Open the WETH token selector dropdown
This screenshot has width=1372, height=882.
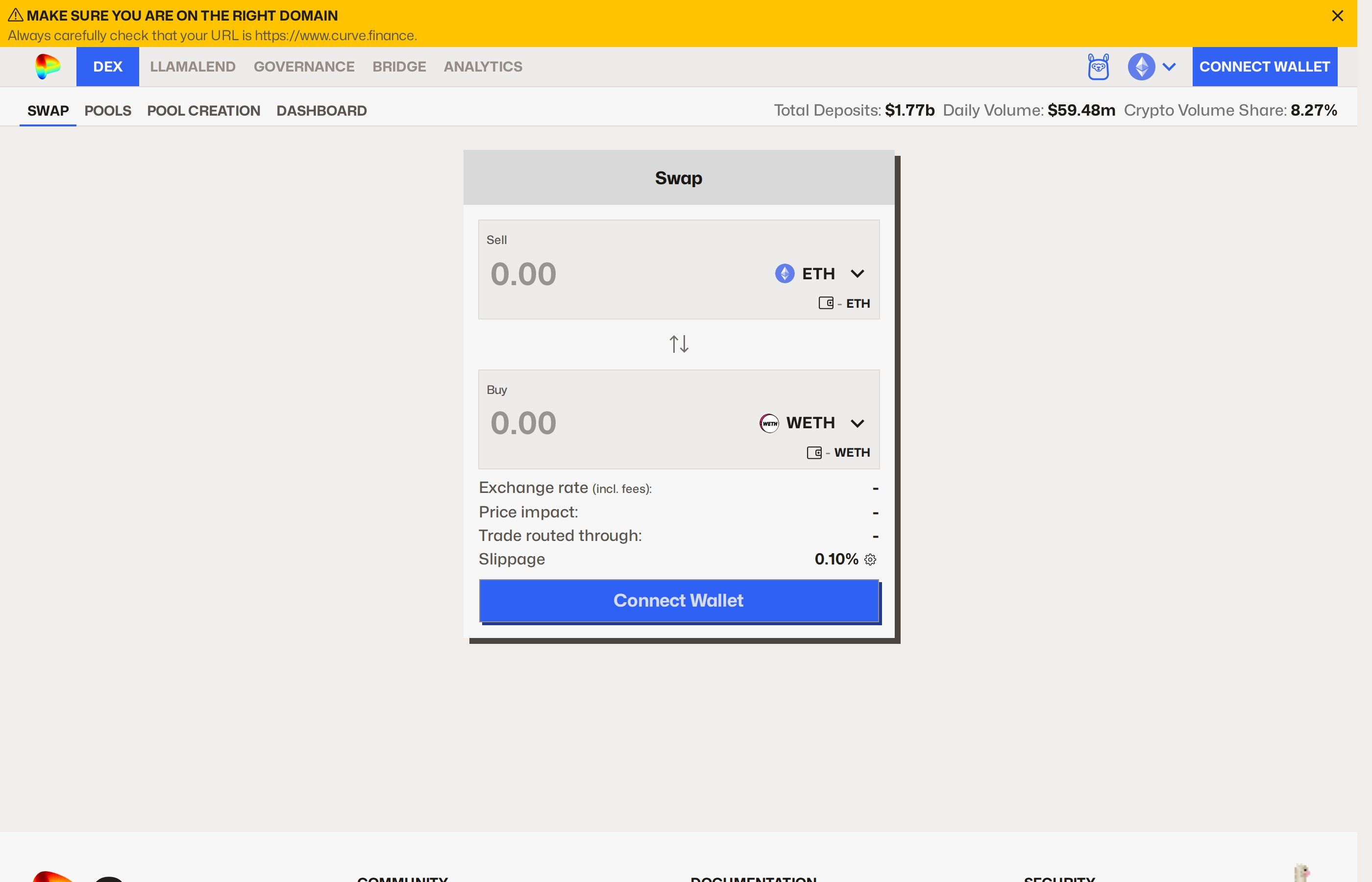coord(858,423)
